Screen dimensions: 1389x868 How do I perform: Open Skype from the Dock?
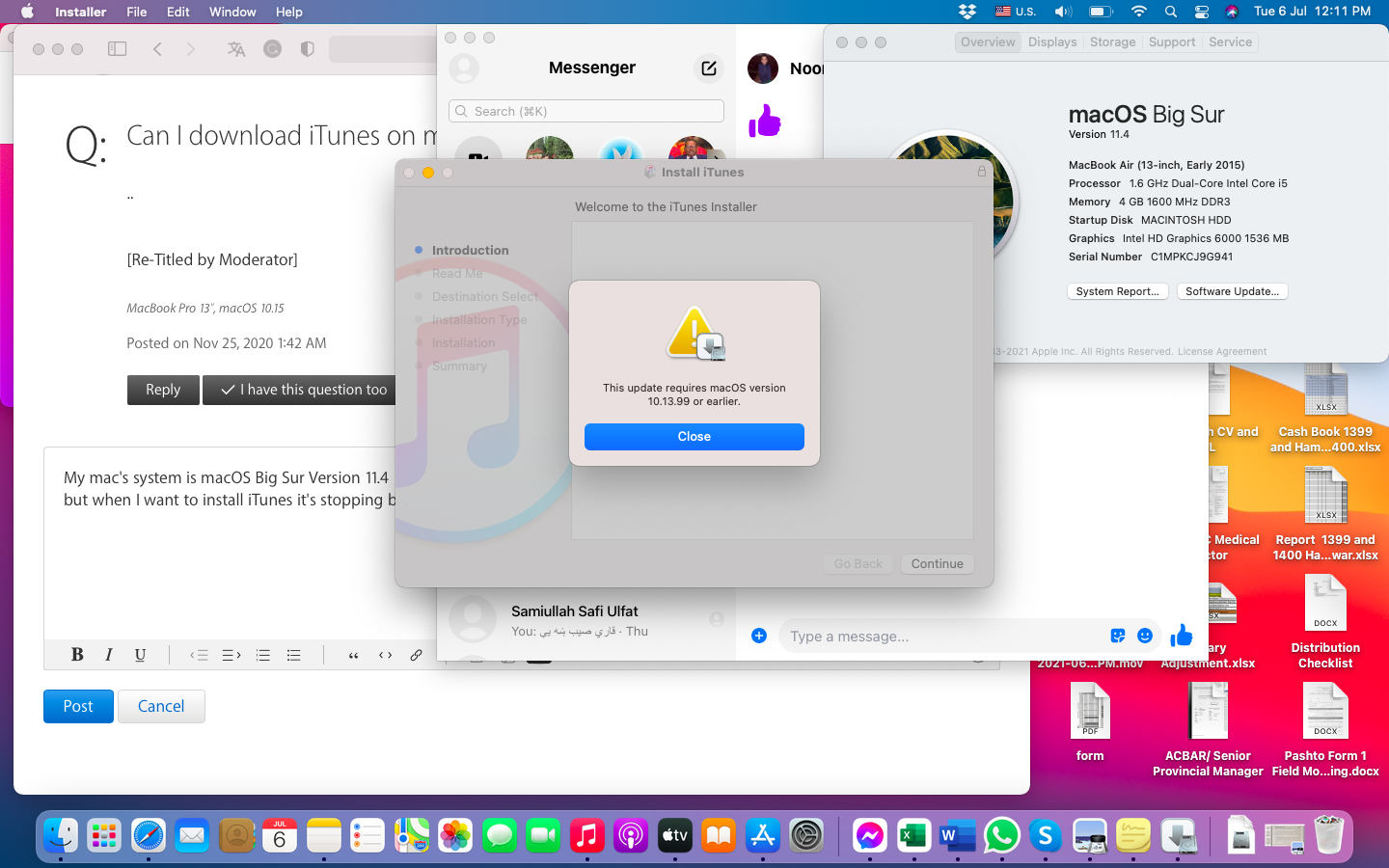(1046, 835)
